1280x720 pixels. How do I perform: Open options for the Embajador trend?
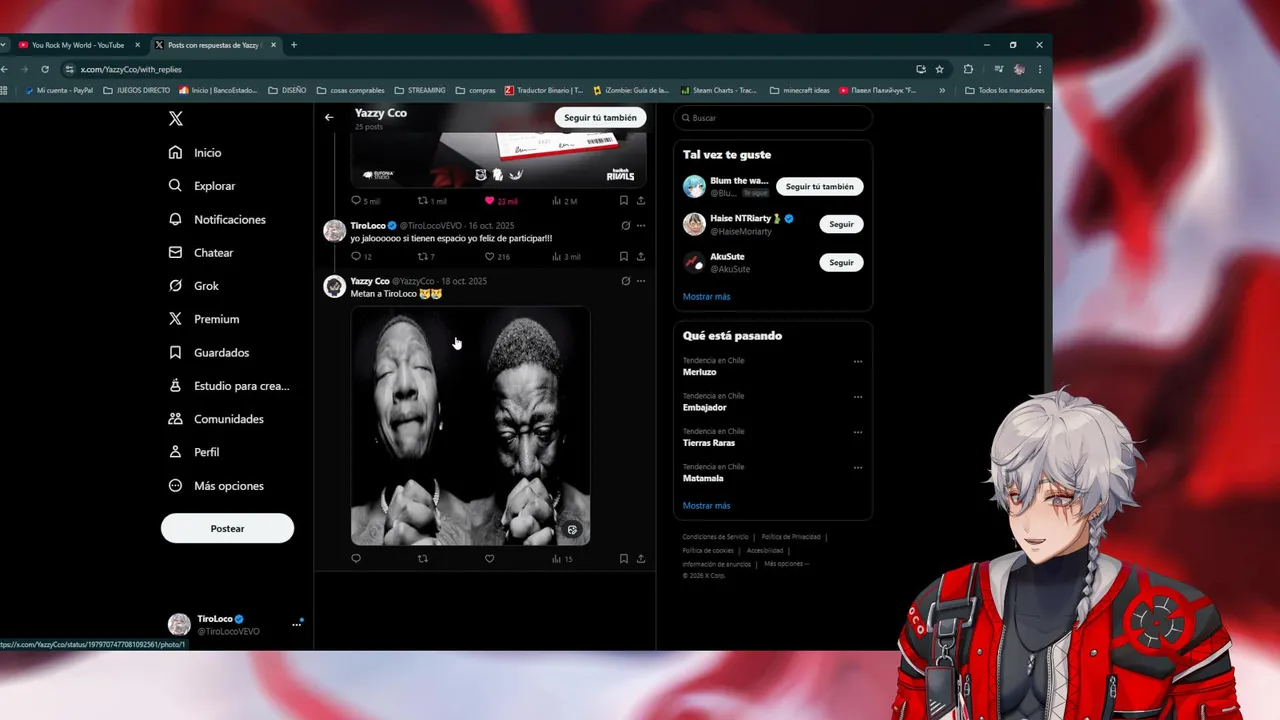[858, 397]
